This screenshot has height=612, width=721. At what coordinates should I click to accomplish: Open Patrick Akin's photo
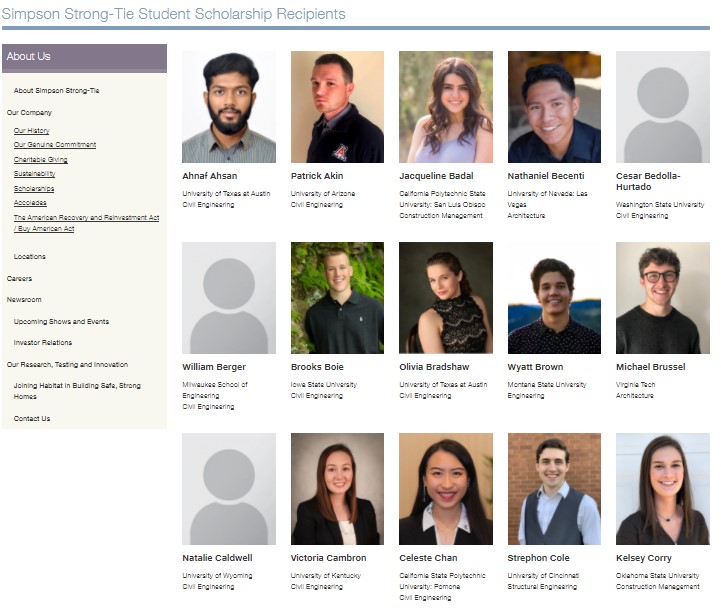pyautogui.click(x=338, y=107)
